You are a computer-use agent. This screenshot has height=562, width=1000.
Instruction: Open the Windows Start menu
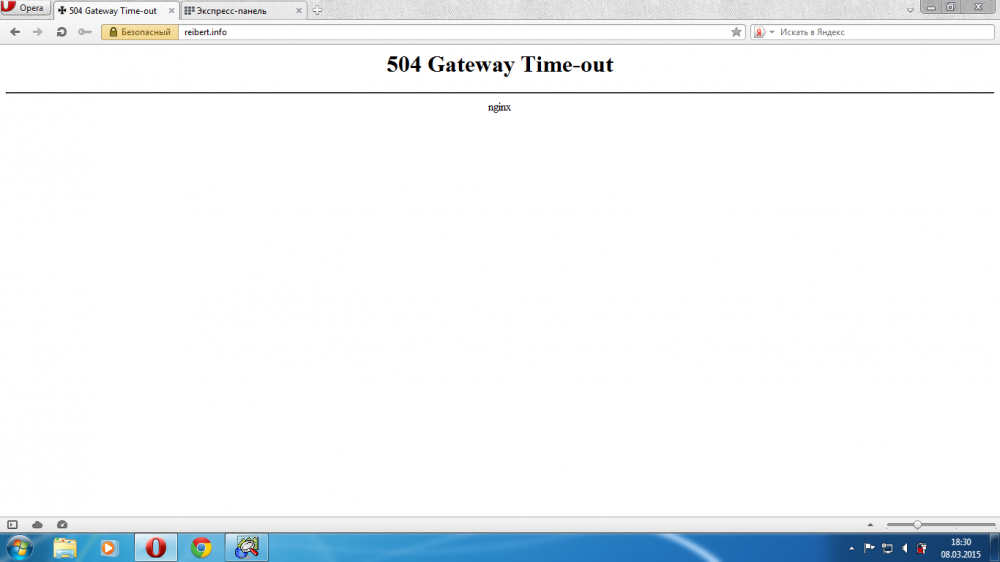tap(20, 548)
